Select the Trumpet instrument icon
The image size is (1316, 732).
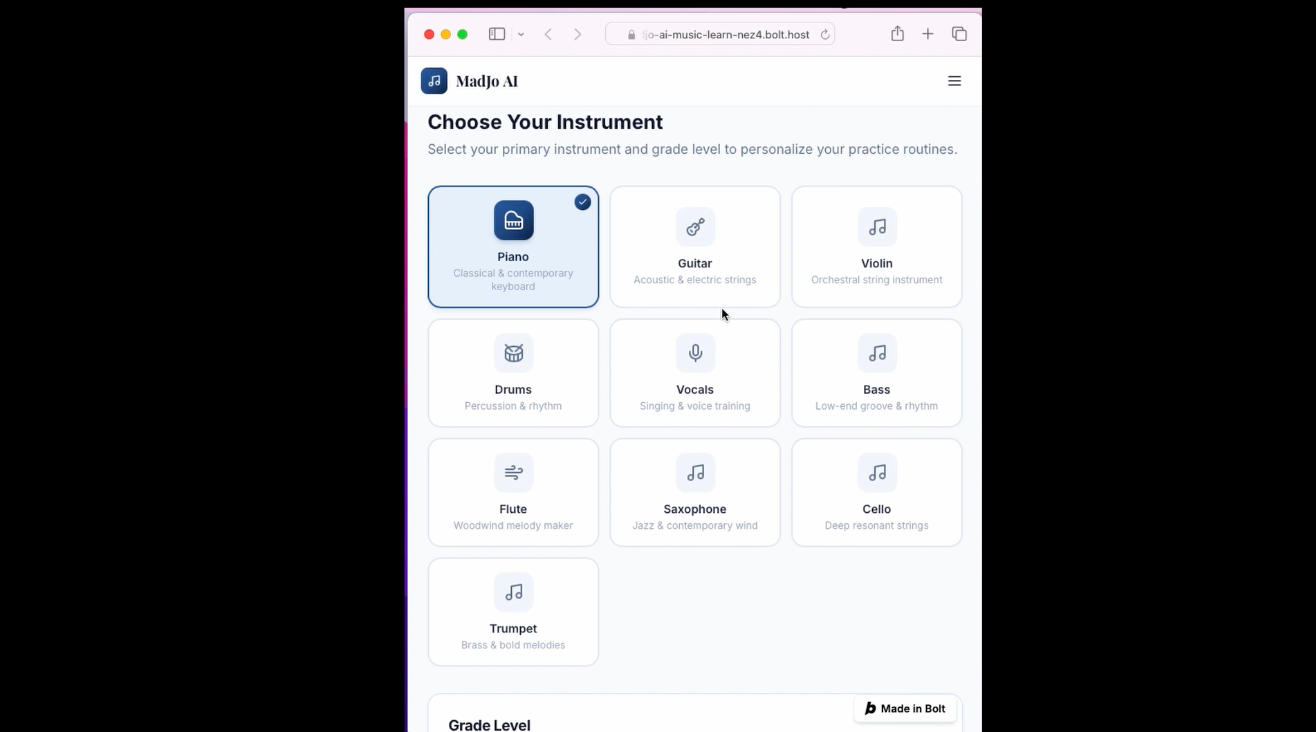[x=513, y=592]
